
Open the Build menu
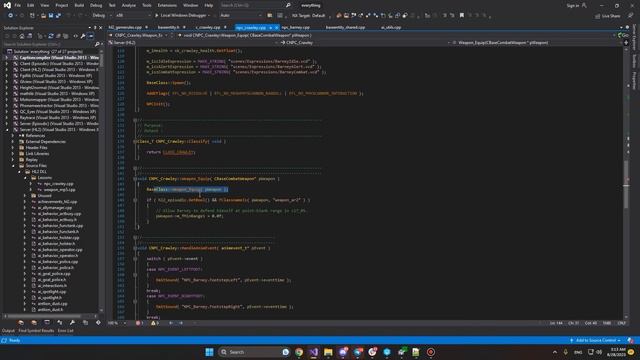point(79,6)
